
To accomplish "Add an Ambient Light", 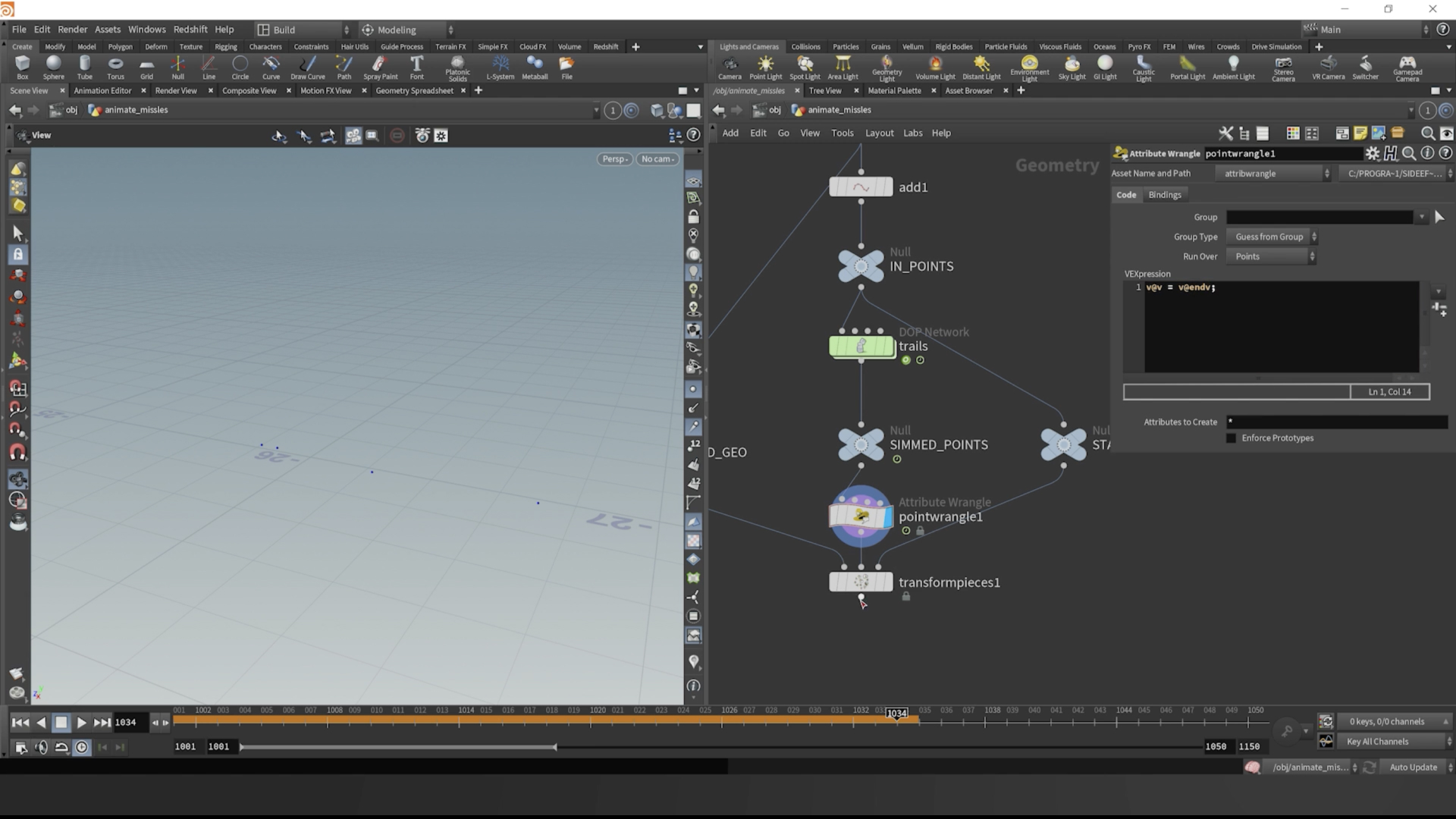I will 1233,67.
